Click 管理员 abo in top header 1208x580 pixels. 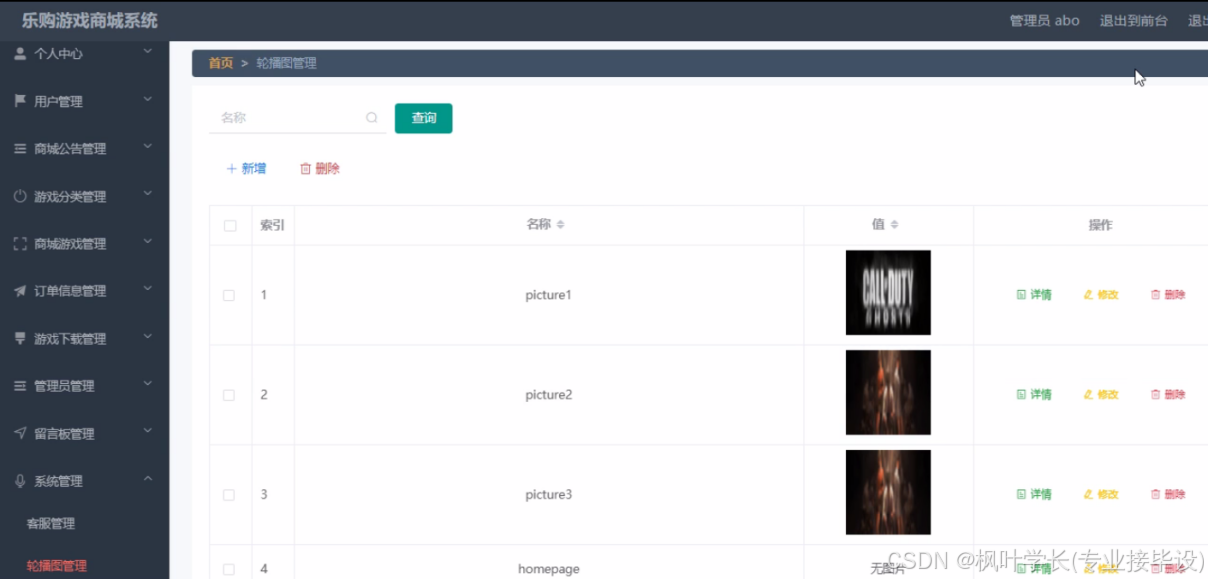(1045, 21)
